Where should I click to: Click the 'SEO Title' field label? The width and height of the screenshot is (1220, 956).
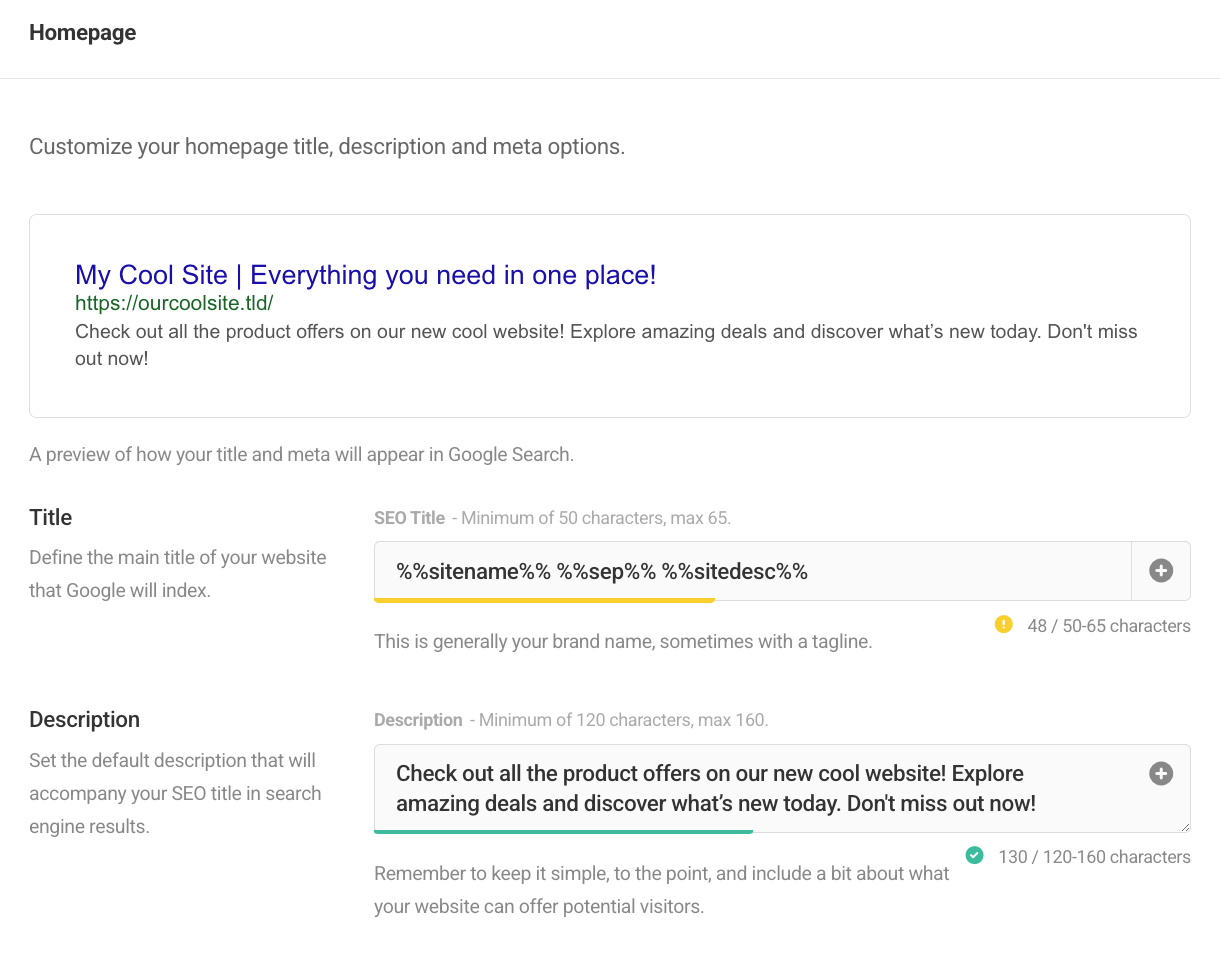tap(409, 518)
